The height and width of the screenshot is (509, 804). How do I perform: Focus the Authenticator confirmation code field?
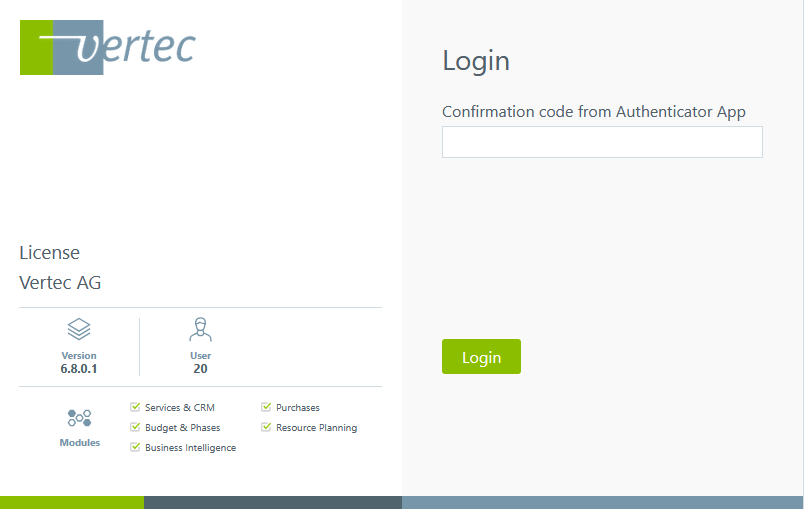[602, 142]
